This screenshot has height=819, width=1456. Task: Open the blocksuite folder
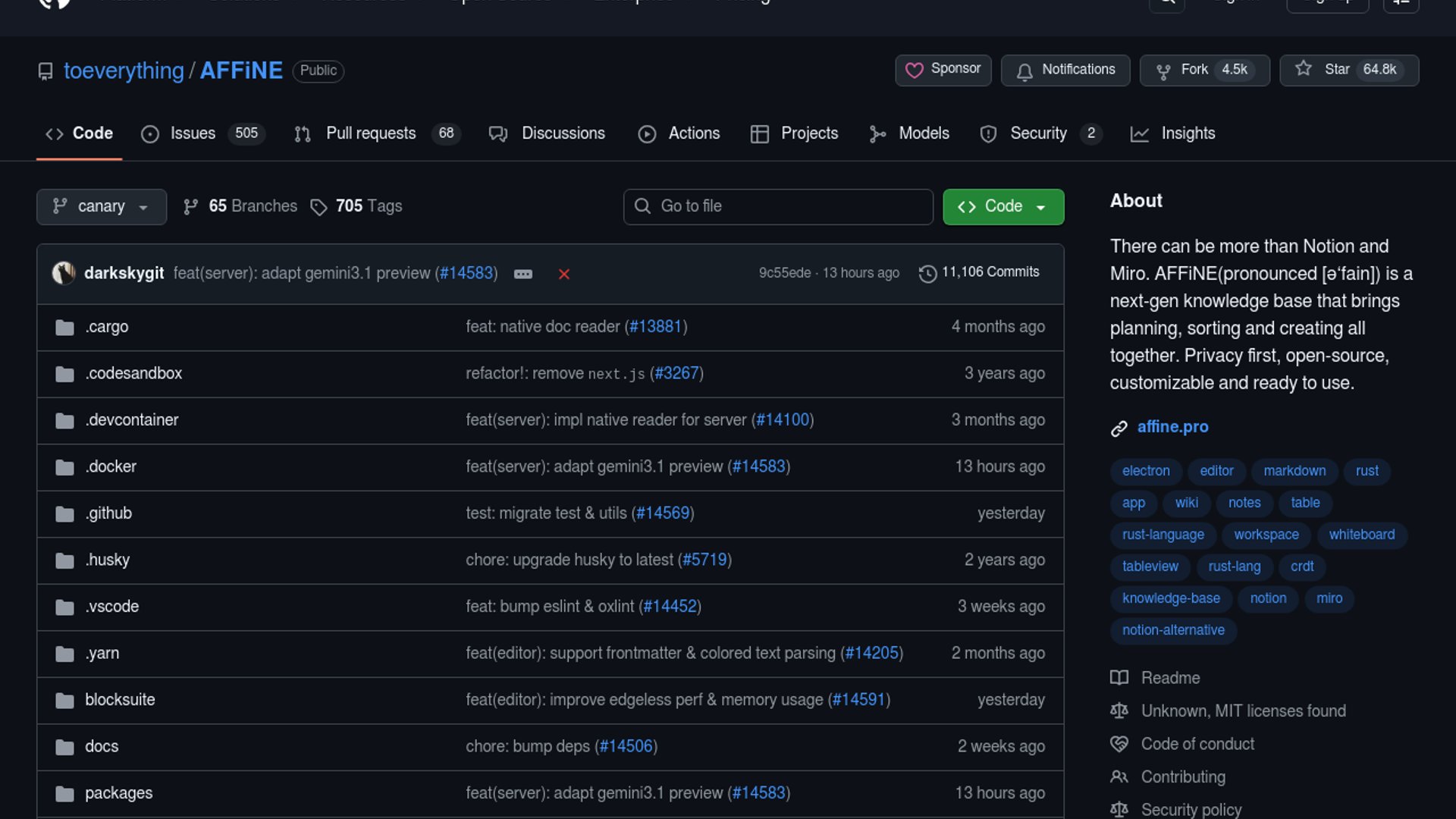point(120,700)
